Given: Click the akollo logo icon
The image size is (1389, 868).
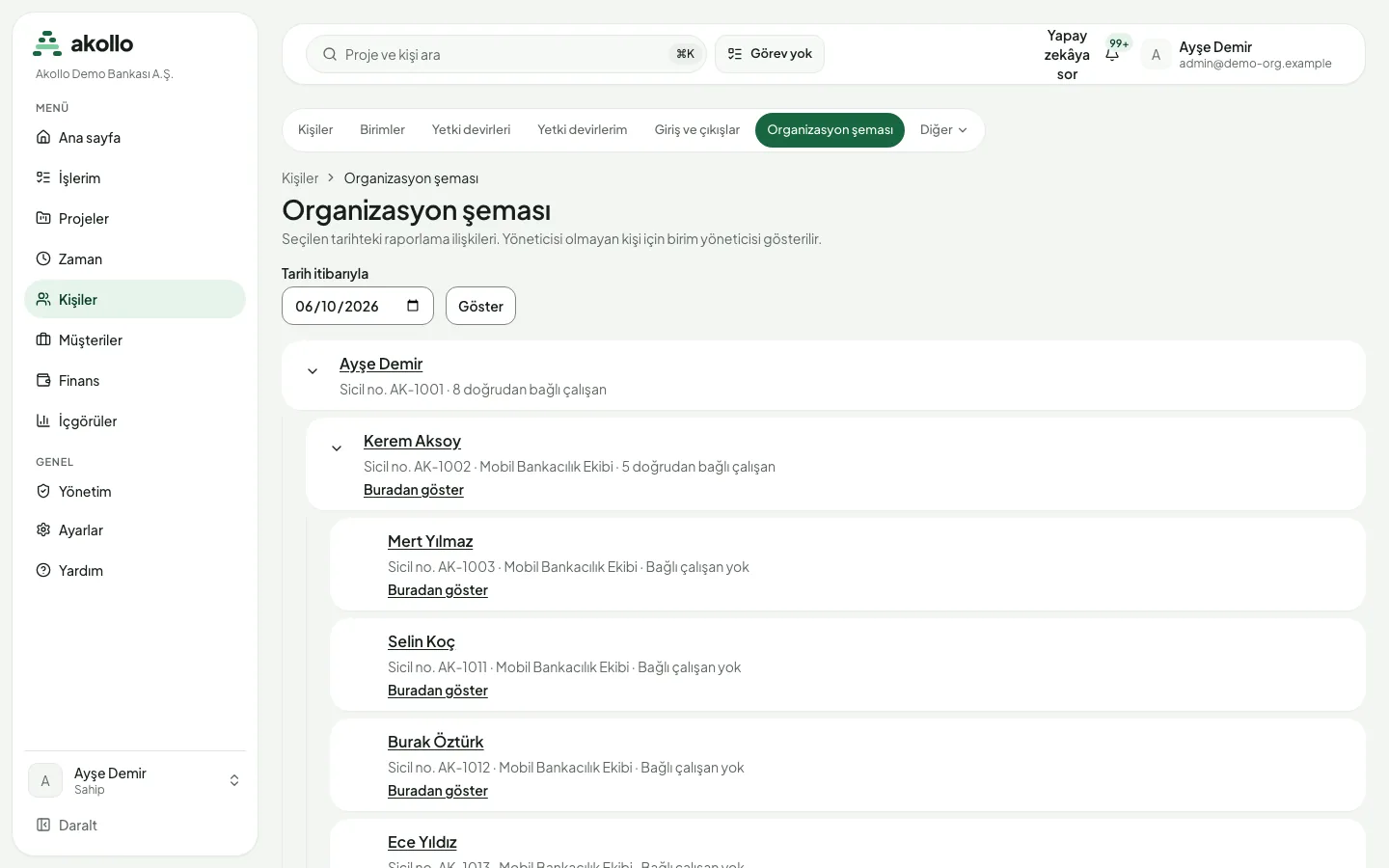Looking at the screenshot, I should [47, 43].
